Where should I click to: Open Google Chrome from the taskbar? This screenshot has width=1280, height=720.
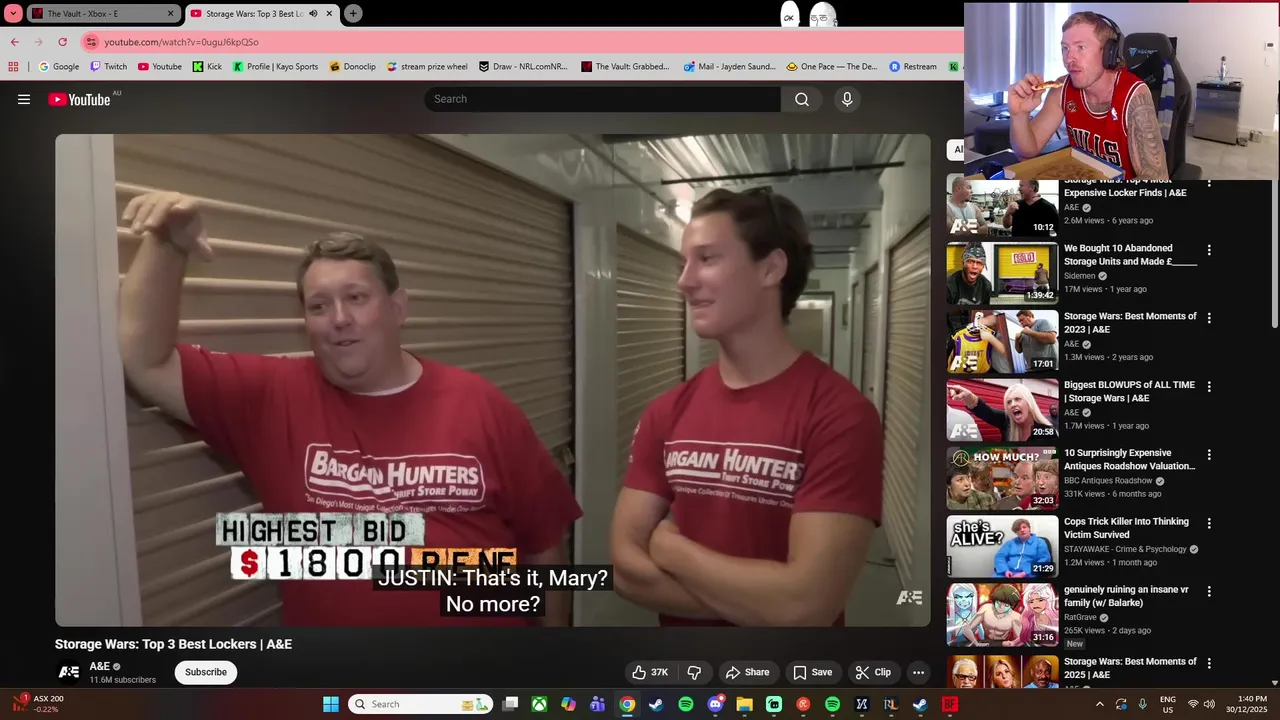pos(627,704)
